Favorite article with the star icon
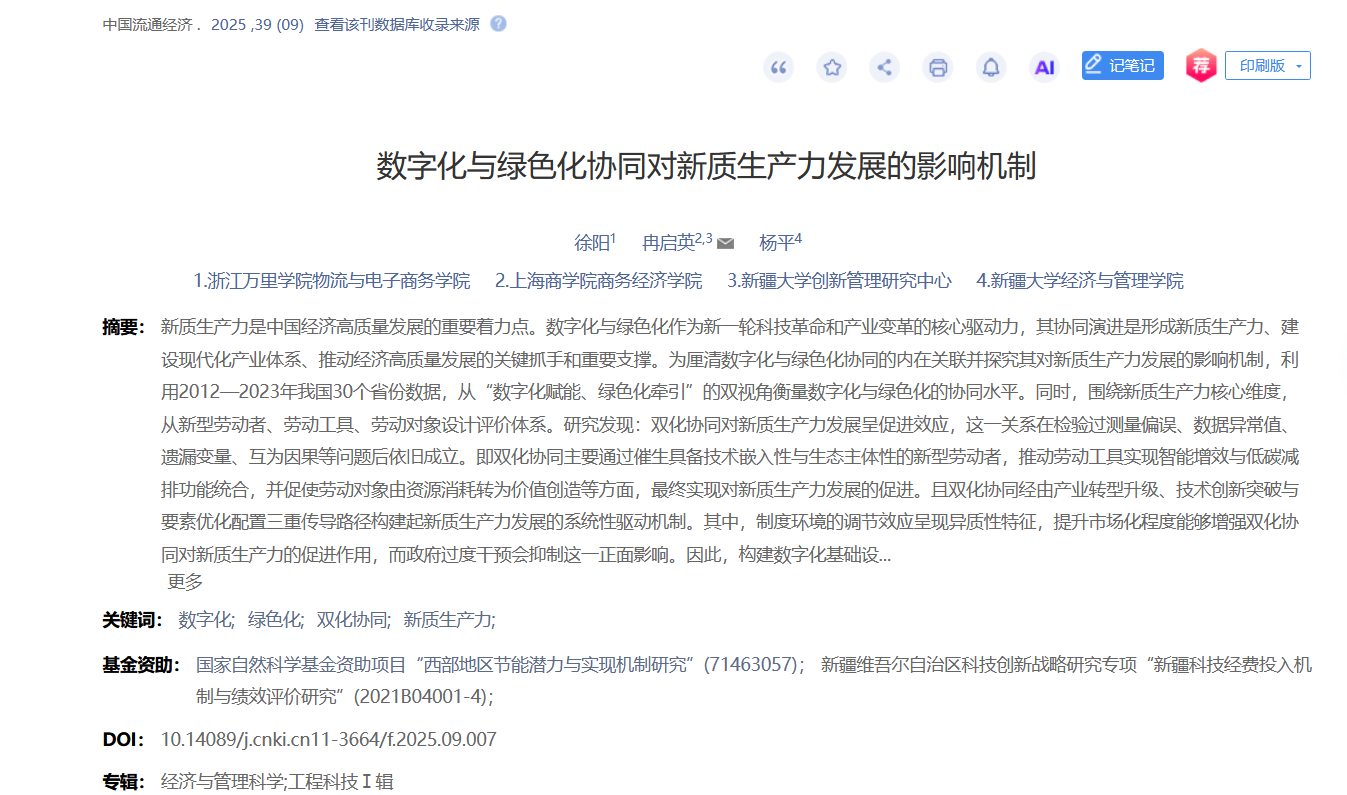Screen dimensions: 1347x795 click(831, 67)
